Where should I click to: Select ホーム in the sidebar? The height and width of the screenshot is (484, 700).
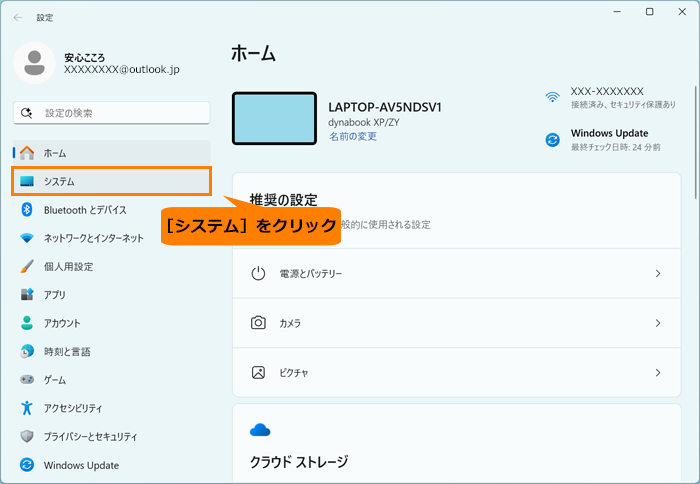[x=112, y=153]
